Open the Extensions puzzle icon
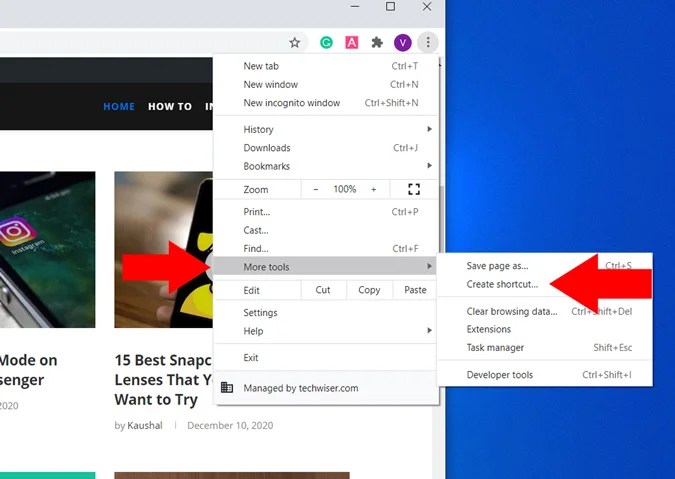 (377, 42)
